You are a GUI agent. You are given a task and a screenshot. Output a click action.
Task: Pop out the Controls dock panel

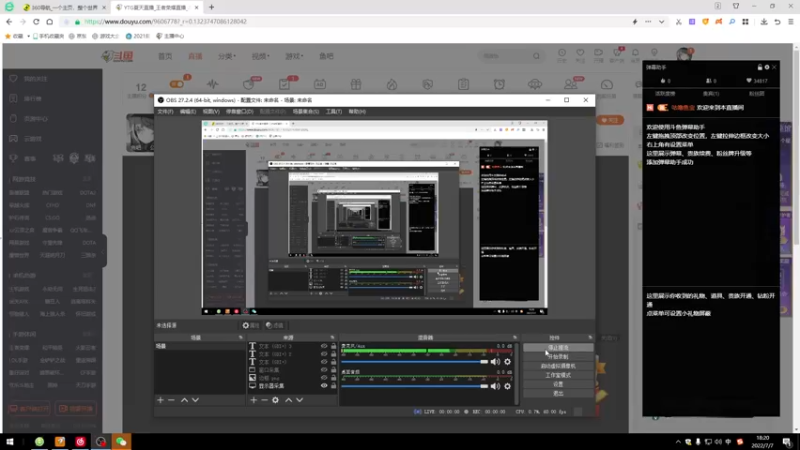(590, 338)
